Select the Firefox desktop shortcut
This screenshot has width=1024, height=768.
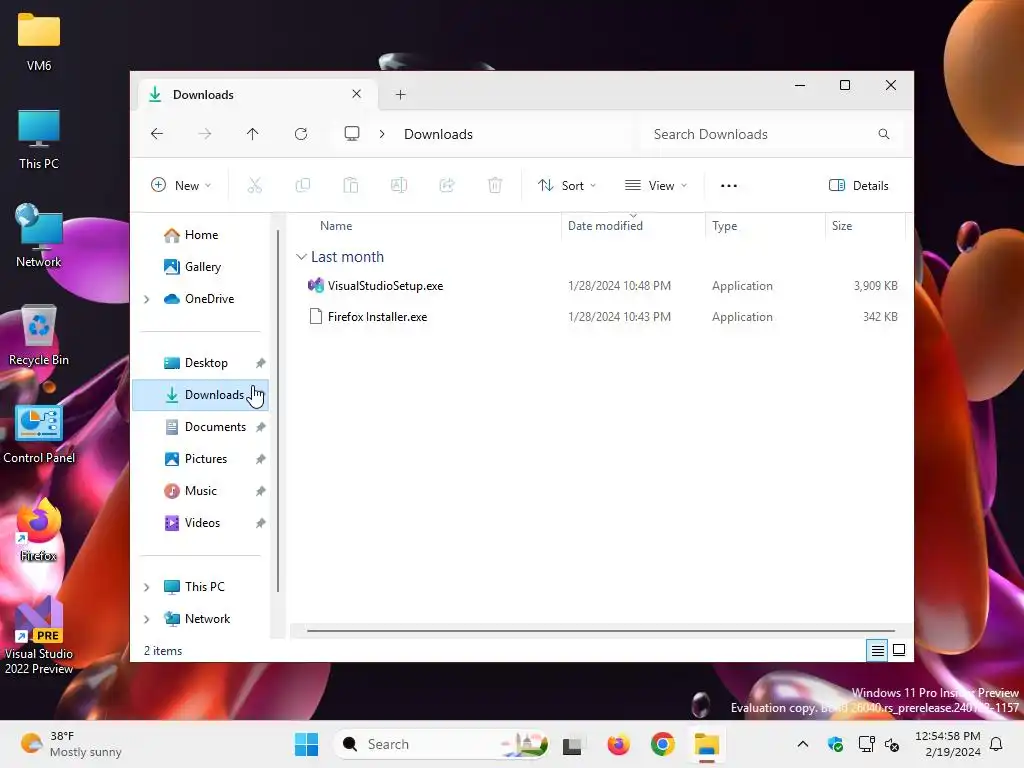point(39,530)
